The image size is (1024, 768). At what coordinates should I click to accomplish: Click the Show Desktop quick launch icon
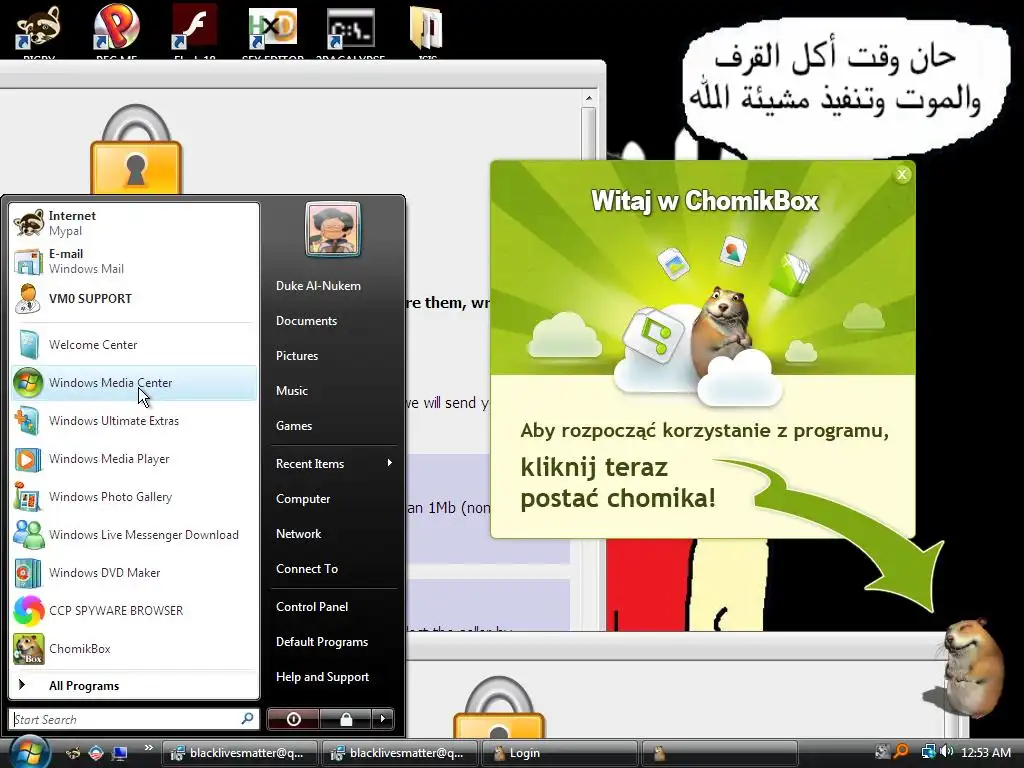tap(120, 753)
